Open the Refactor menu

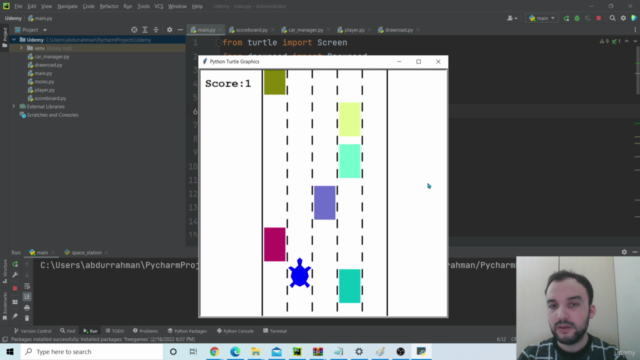coord(109,6)
